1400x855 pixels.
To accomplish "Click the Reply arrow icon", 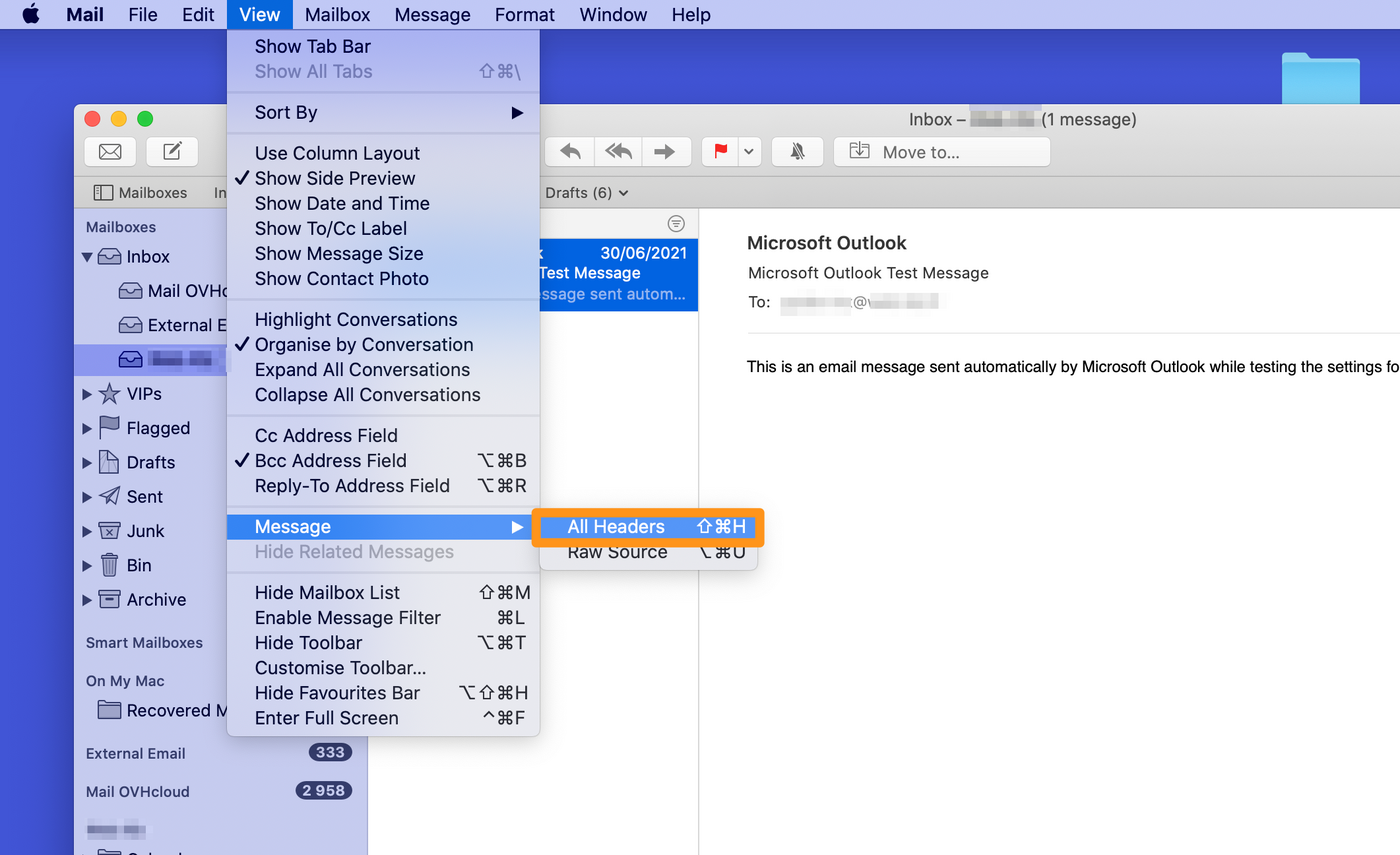I will coord(569,151).
